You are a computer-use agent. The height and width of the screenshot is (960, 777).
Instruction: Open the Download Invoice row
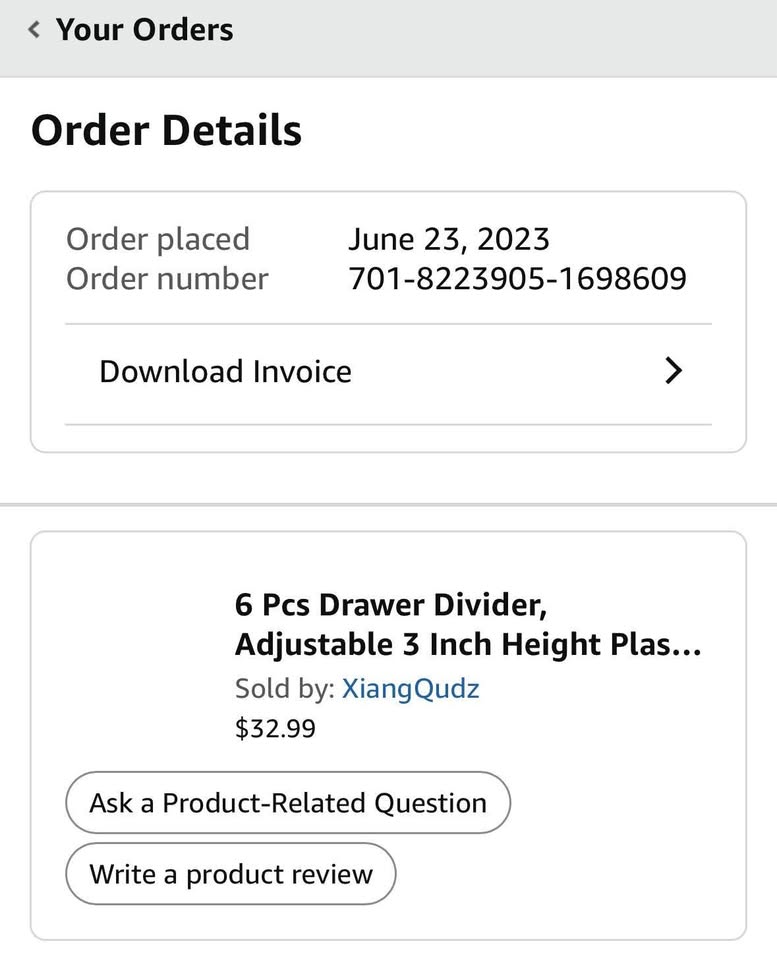click(226, 372)
